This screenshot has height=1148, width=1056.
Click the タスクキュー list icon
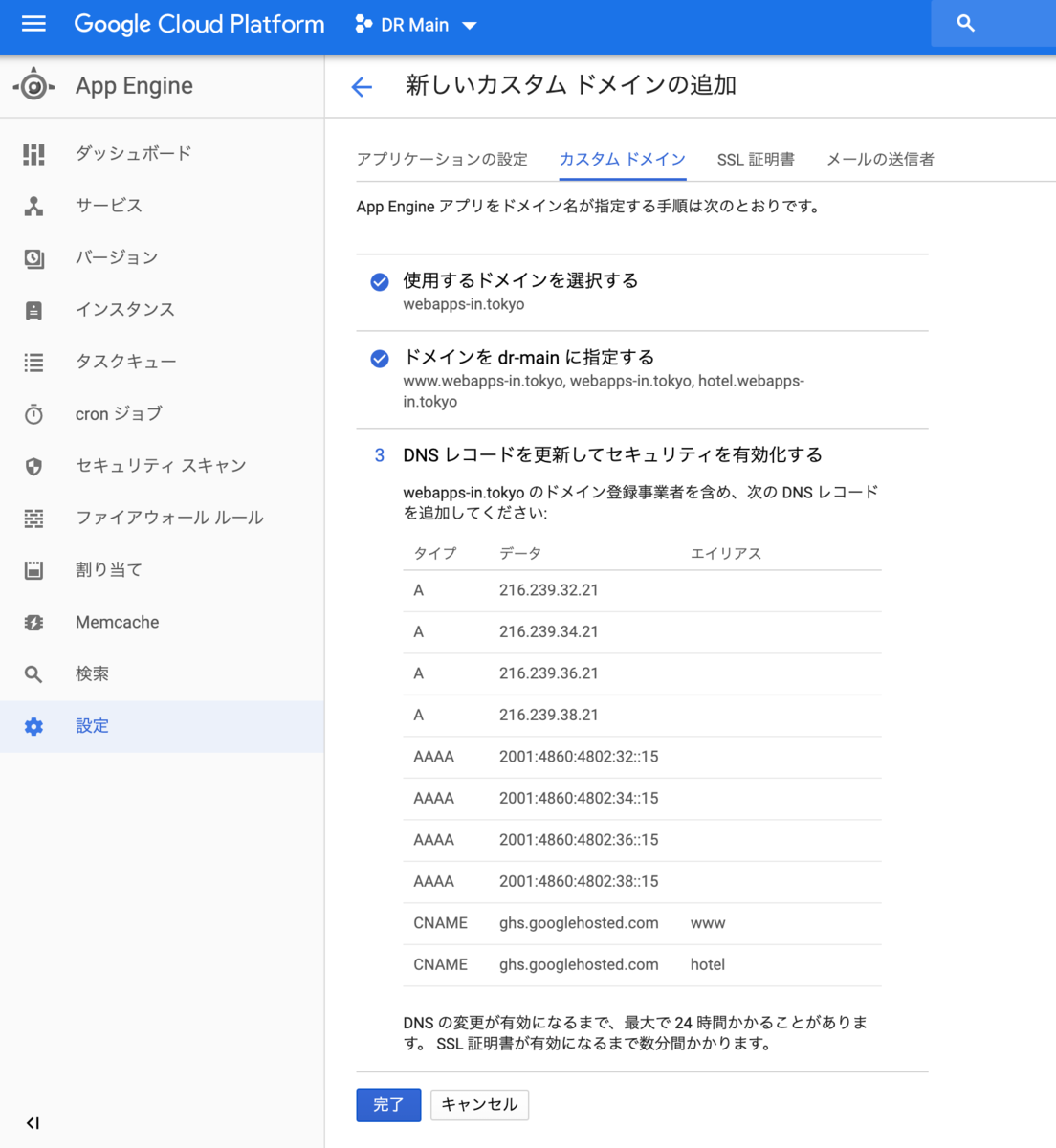point(33,363)
